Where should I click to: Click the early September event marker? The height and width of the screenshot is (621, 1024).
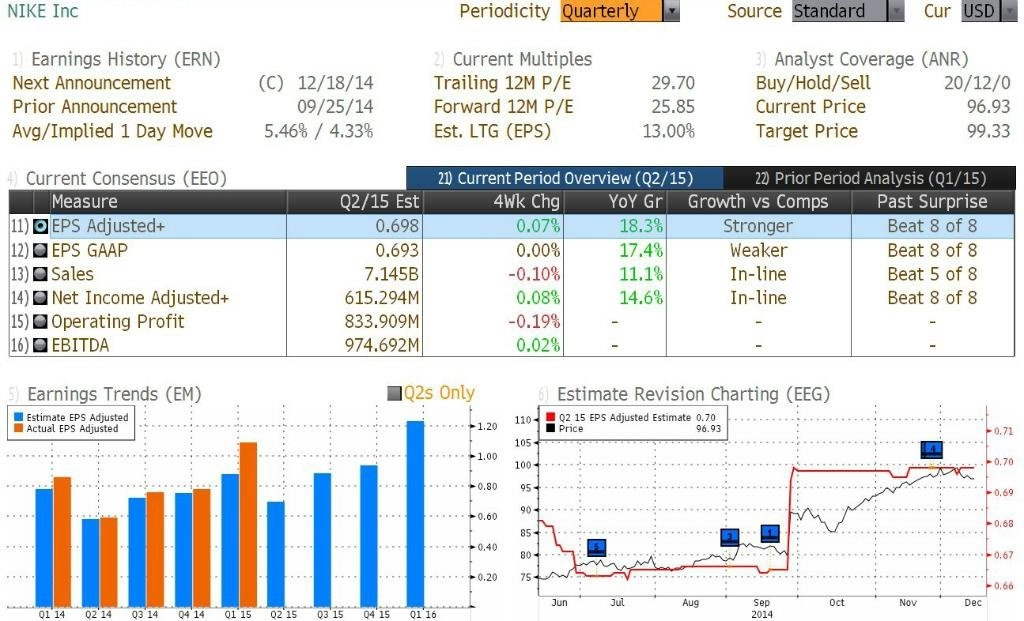click(x=729, y=537)
